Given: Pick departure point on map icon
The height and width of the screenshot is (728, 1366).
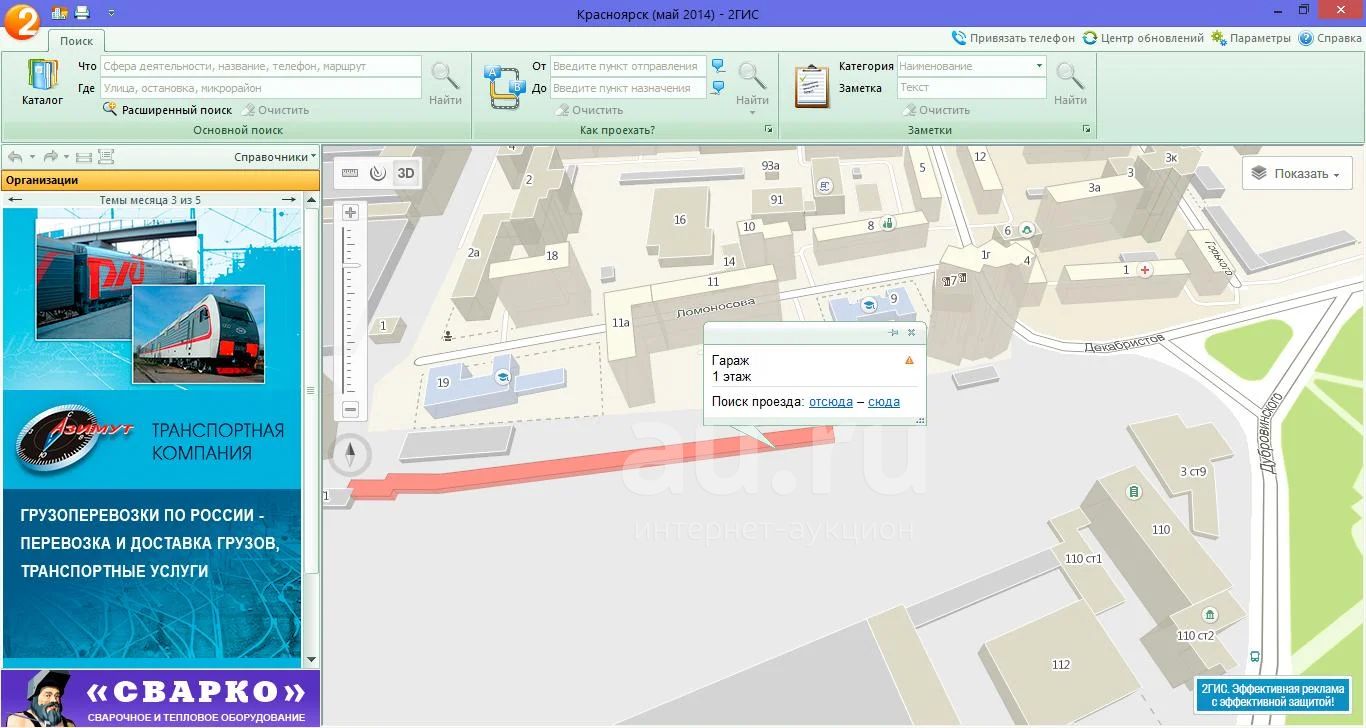Looking at the screenshot, I should pos(718,66).
